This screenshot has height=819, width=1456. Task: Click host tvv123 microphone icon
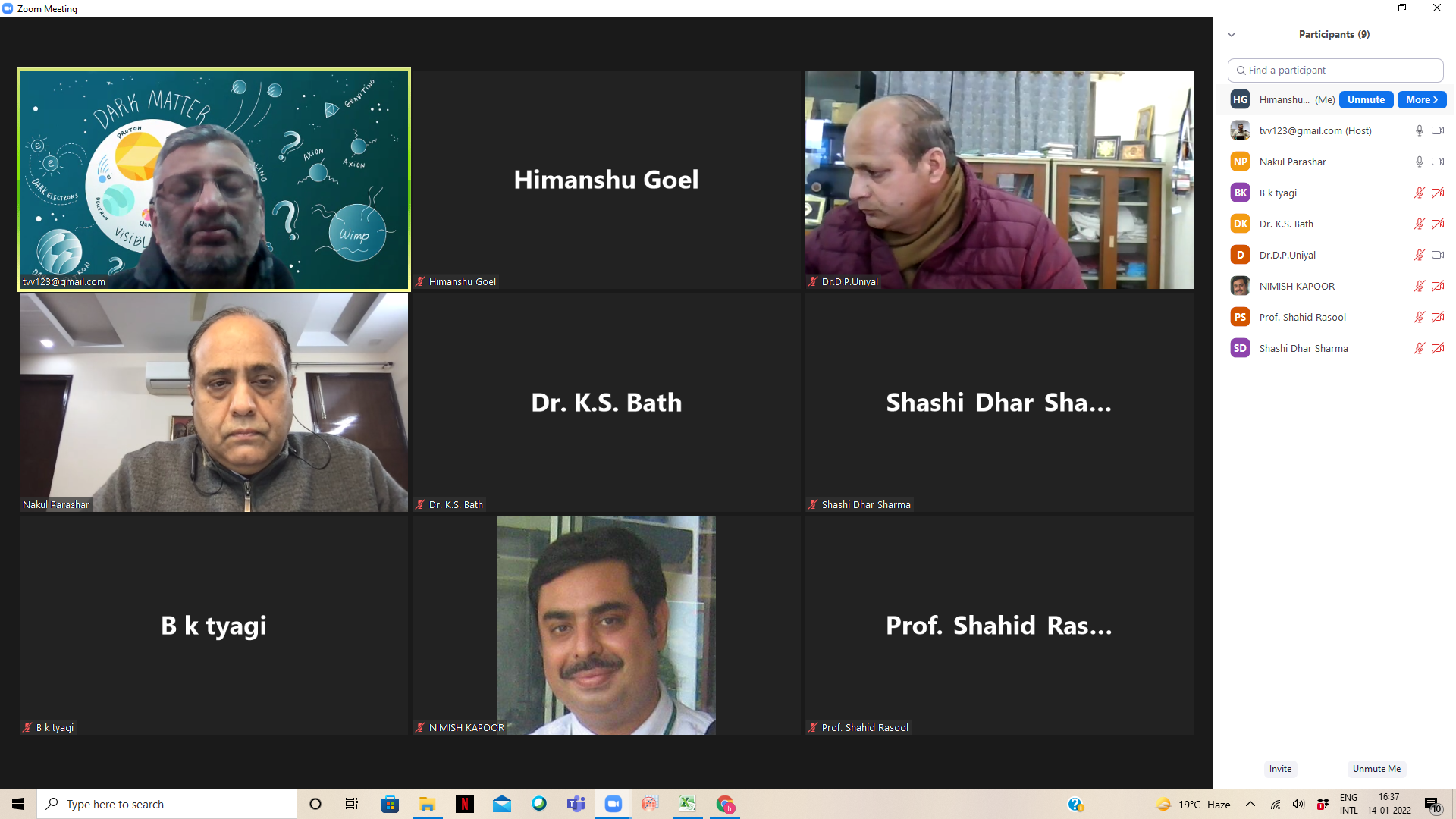[x=1419, y=130]
